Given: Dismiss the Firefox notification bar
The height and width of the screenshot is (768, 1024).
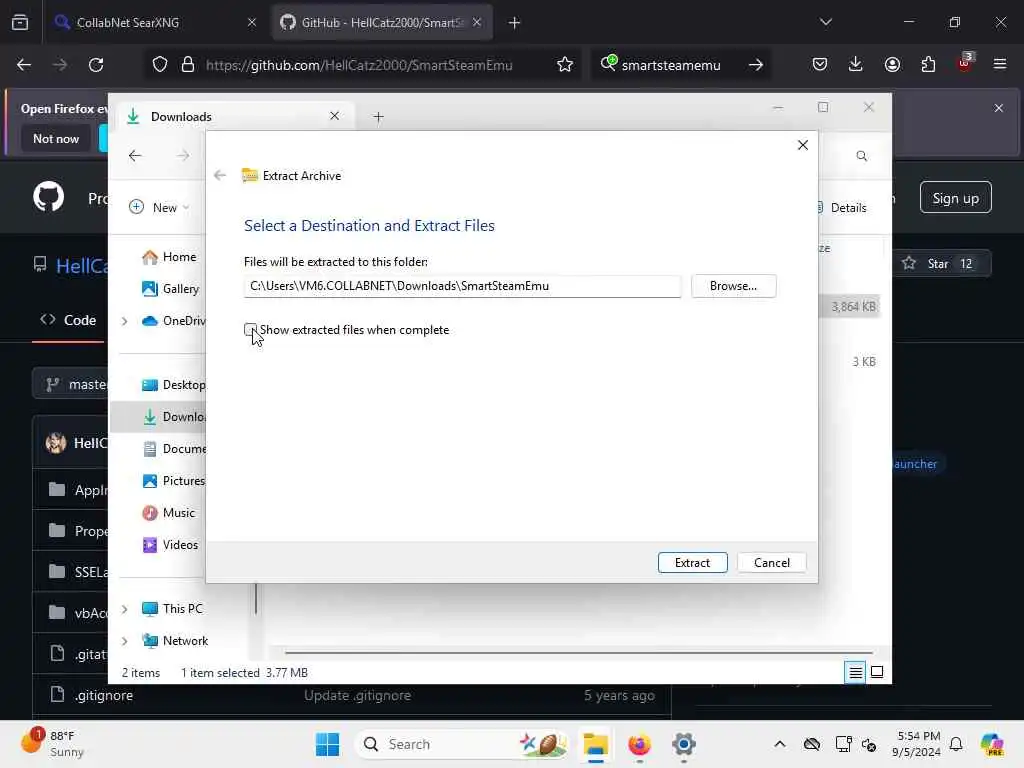Looking at the screenshot, I should point(999,108).
